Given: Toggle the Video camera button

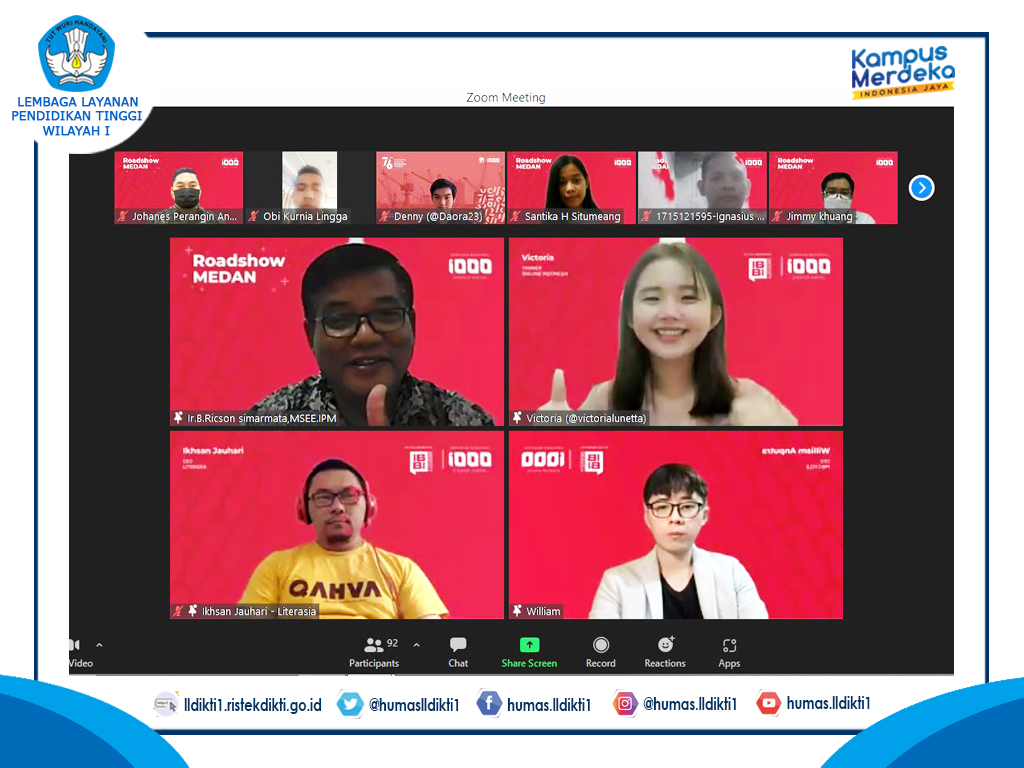Looking at the screenshot, I should pyautogui.click(x=80, y=652).
